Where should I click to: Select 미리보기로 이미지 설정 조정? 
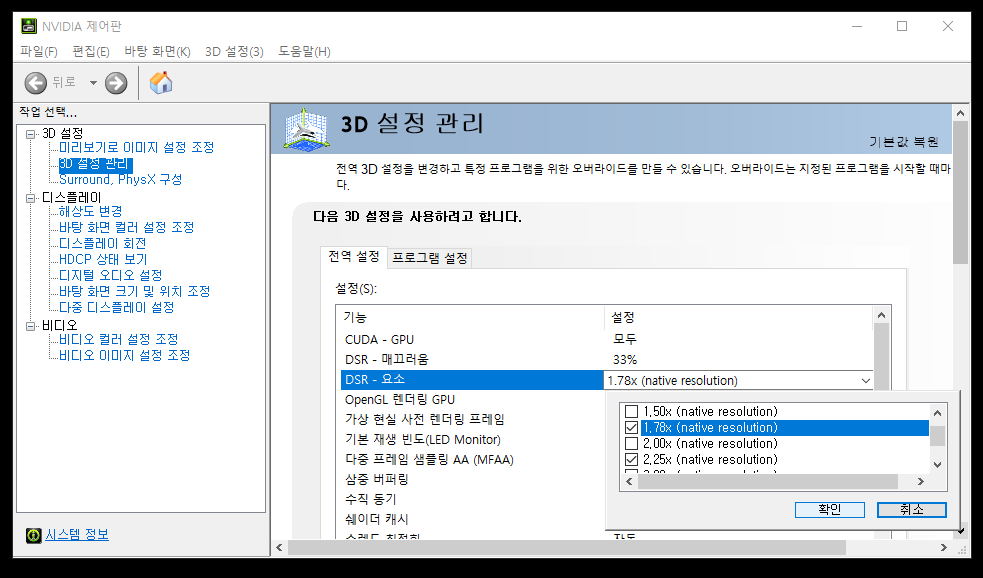(x=137, y=147)
